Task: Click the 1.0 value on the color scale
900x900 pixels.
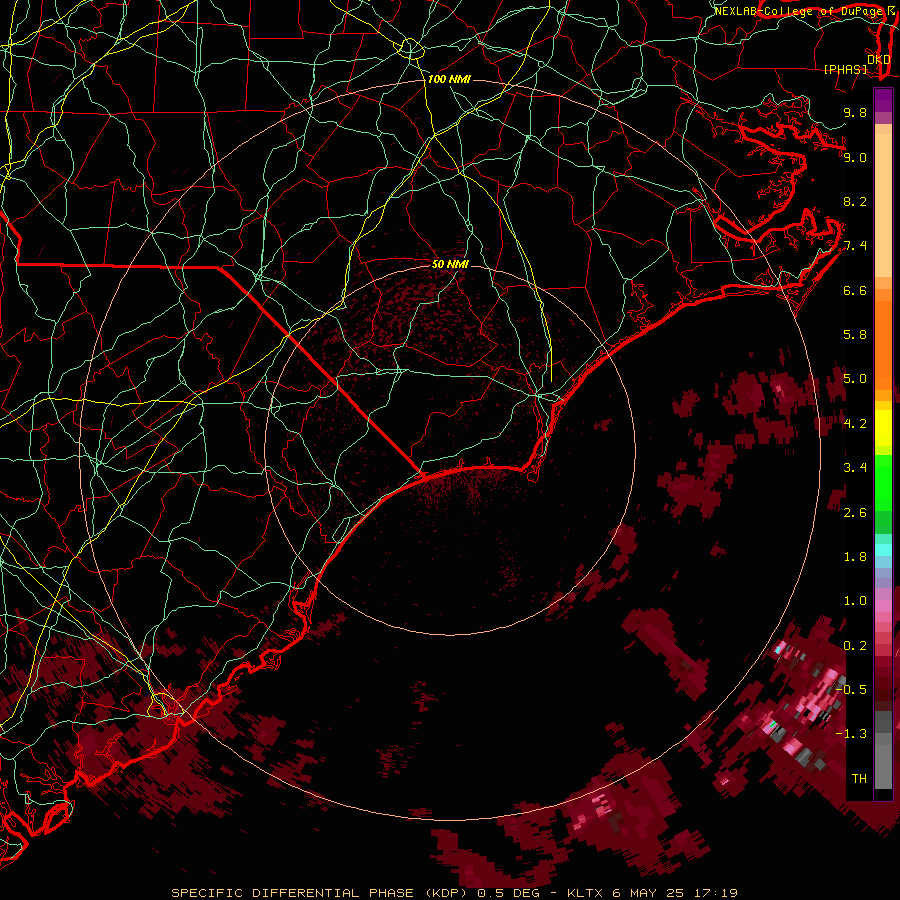Action: click(855, 601)
